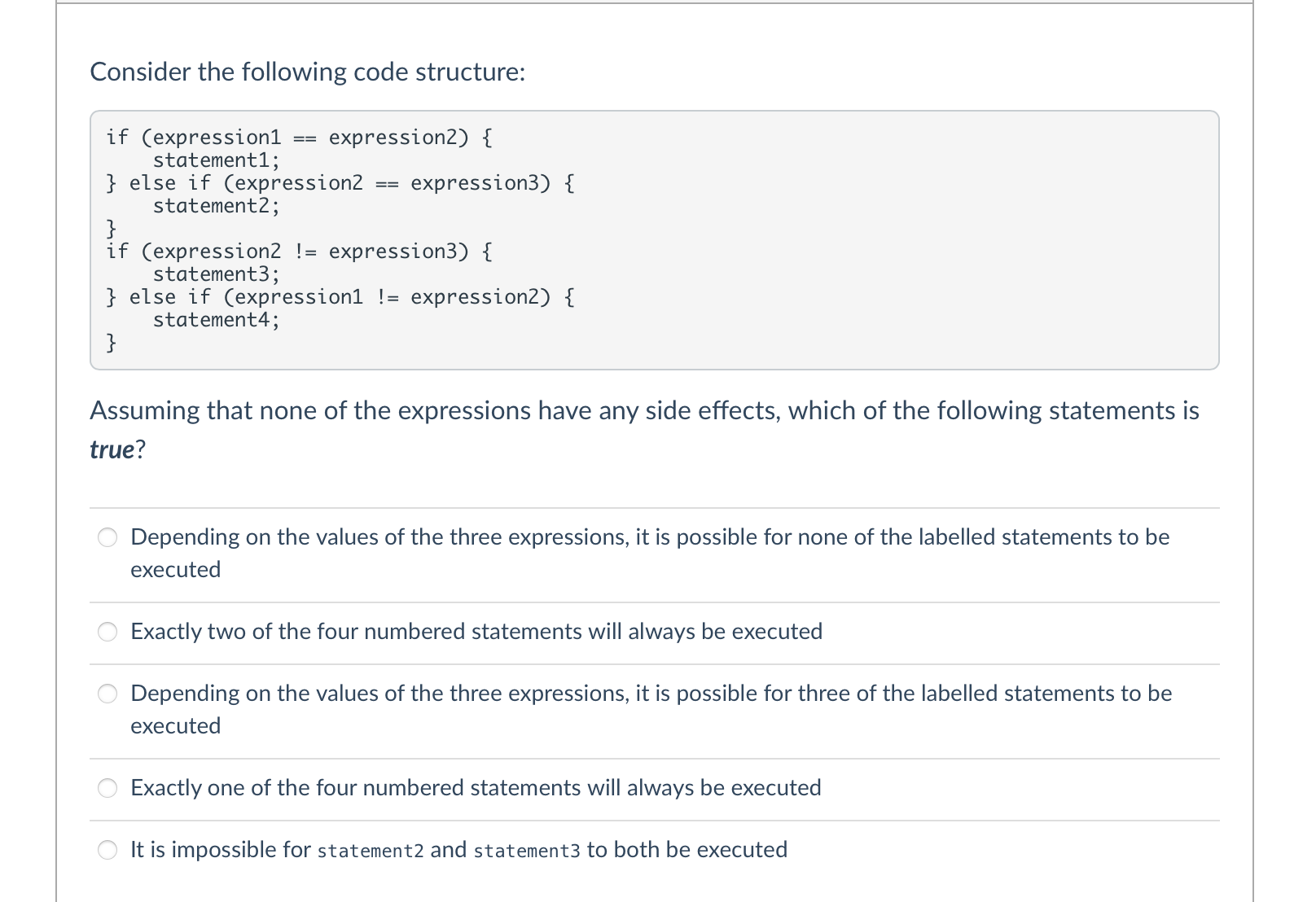
Task: Click 'statement1;' line in code block
Action: tap(217, 160)
